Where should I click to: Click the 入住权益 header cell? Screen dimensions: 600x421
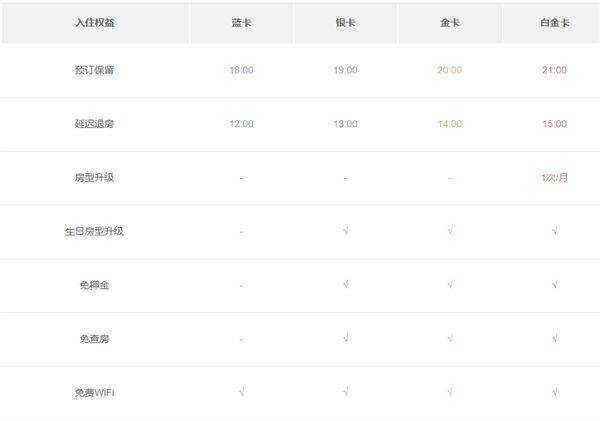(x=95, y=23)
